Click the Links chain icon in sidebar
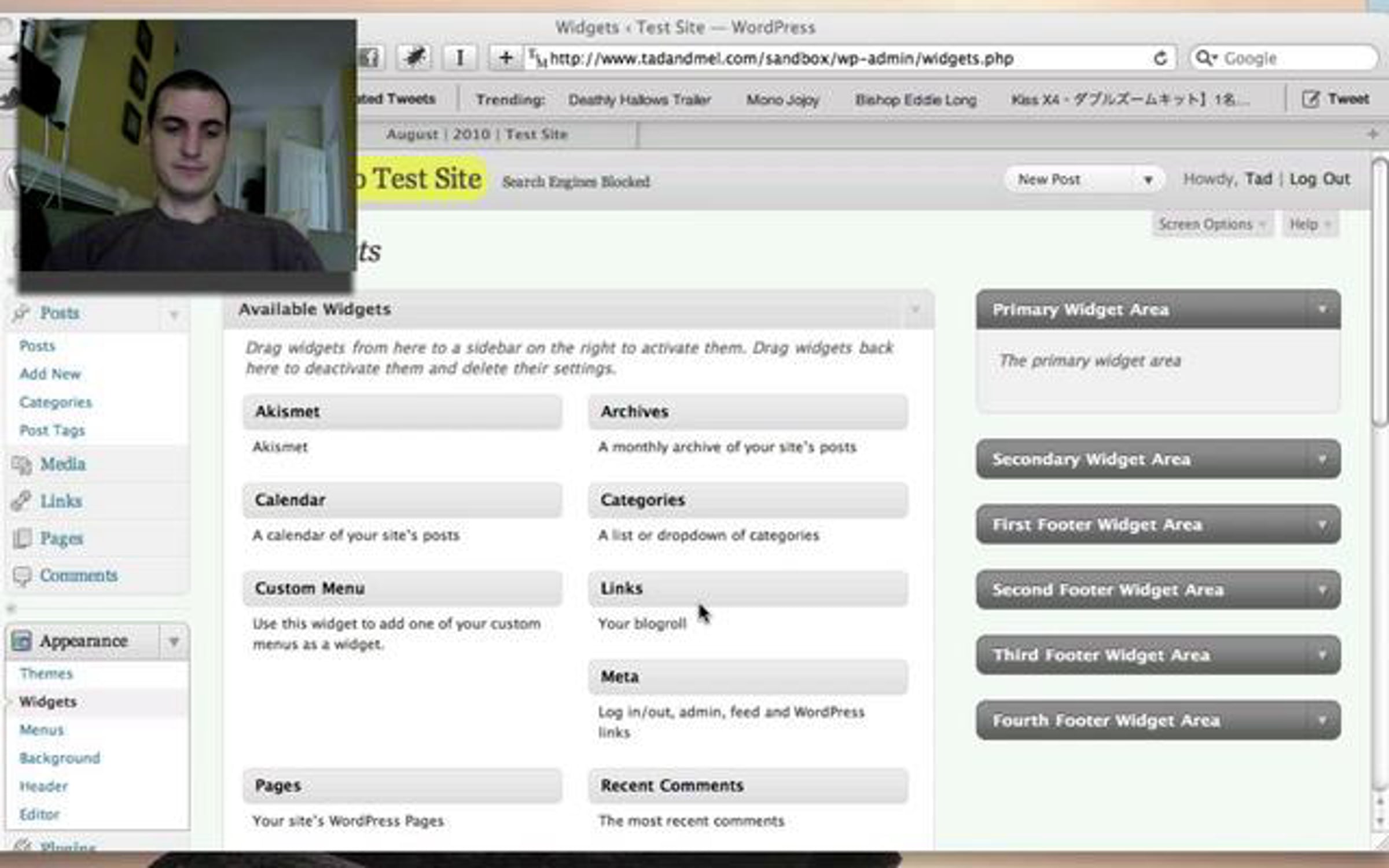 point(21,501)
